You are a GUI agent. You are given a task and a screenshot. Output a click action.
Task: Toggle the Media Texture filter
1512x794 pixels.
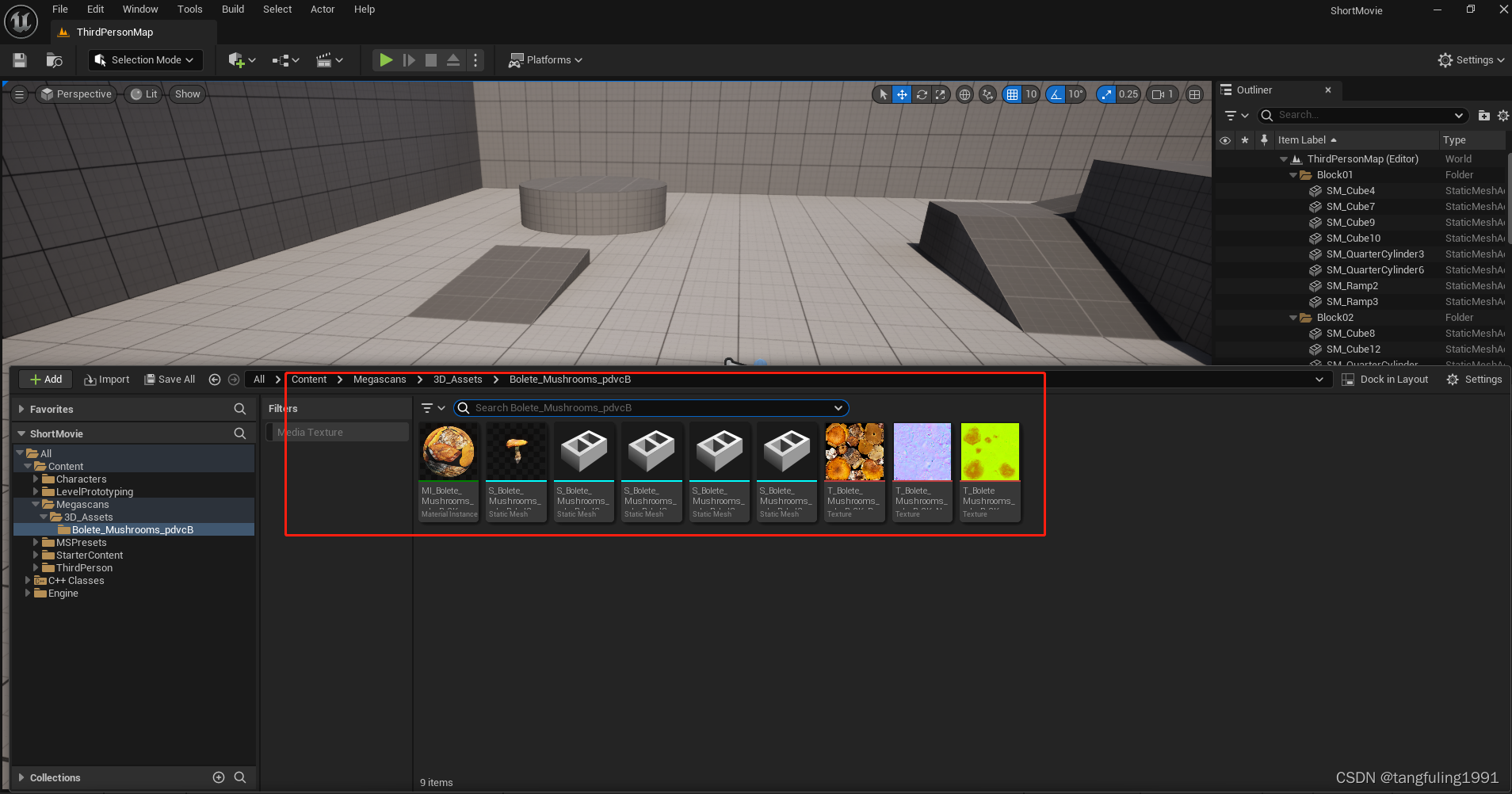[x=337, y=433]
